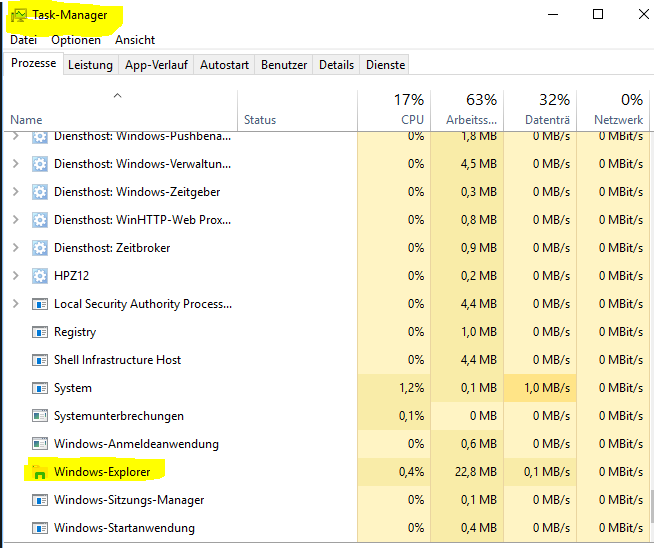The image size is (654, 548).
Task: Click the Task-Manager title bar icon
Action: (x=19, y=15)
